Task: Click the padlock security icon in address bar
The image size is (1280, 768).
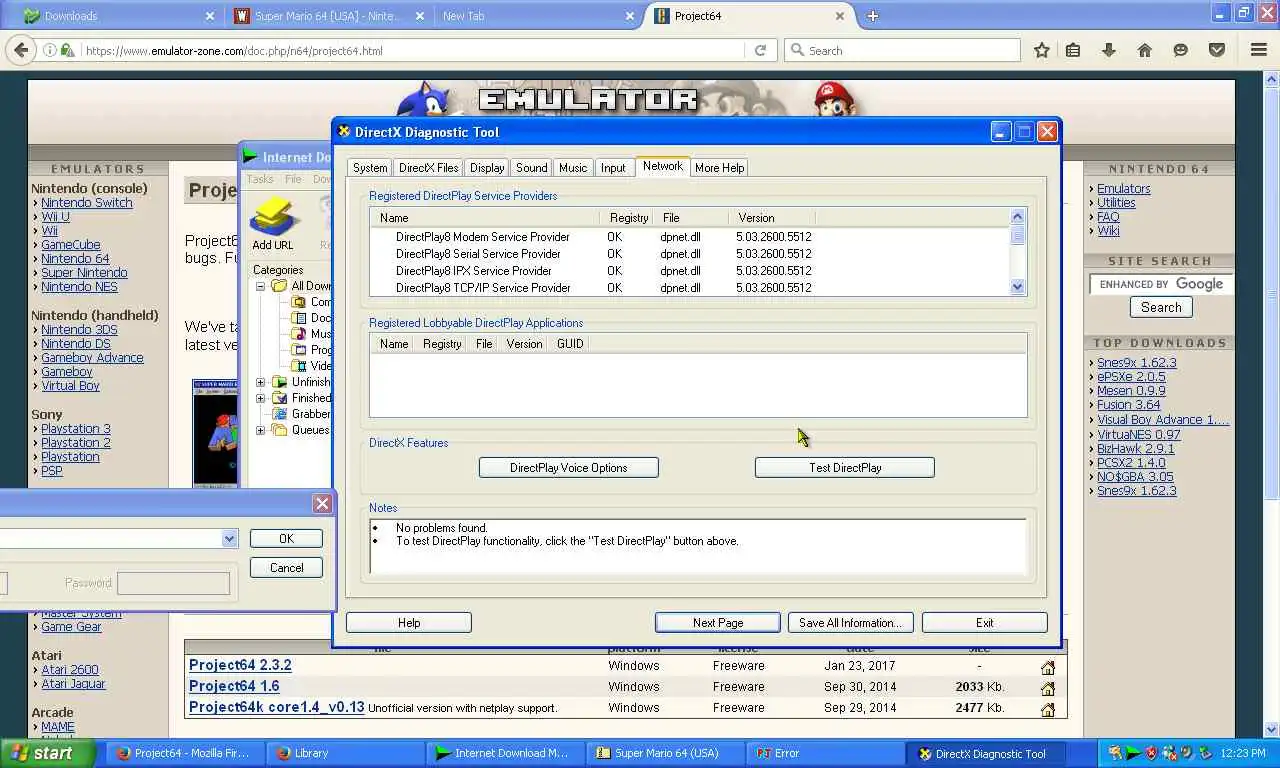Action: (x=66, y=50)
